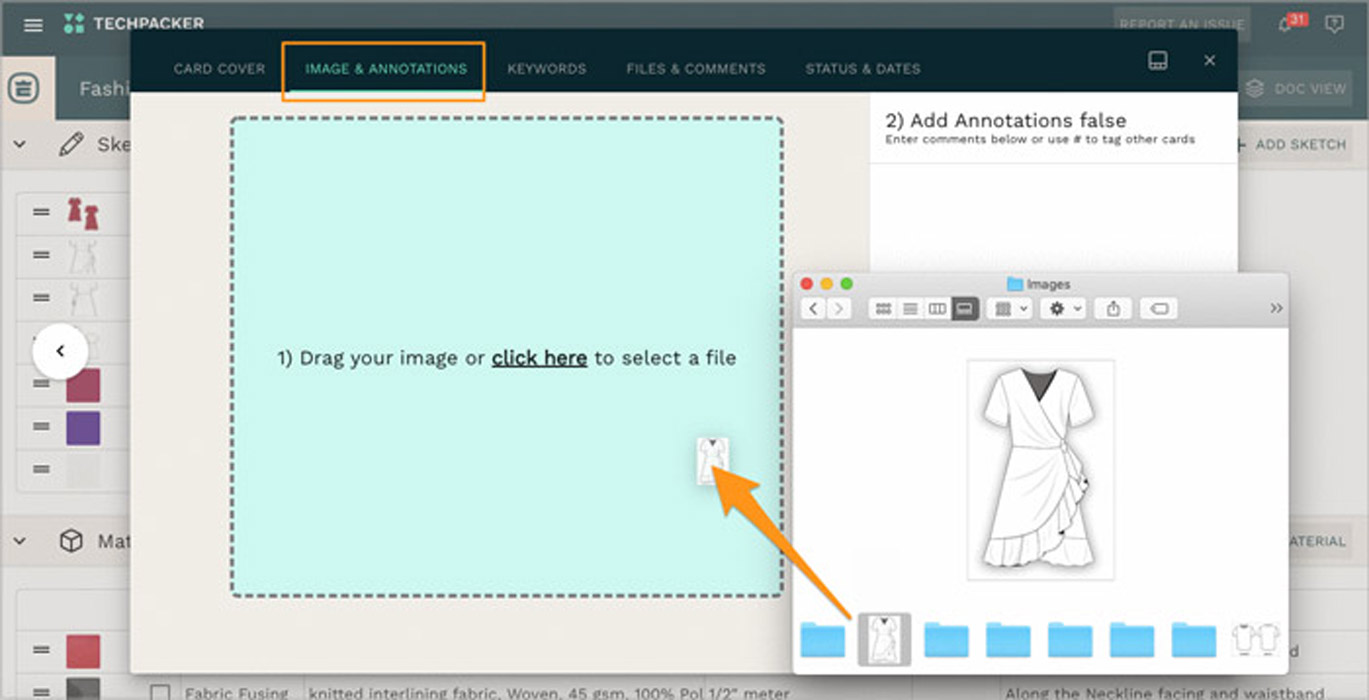Click the 'click here' file select link

point(539,358)
